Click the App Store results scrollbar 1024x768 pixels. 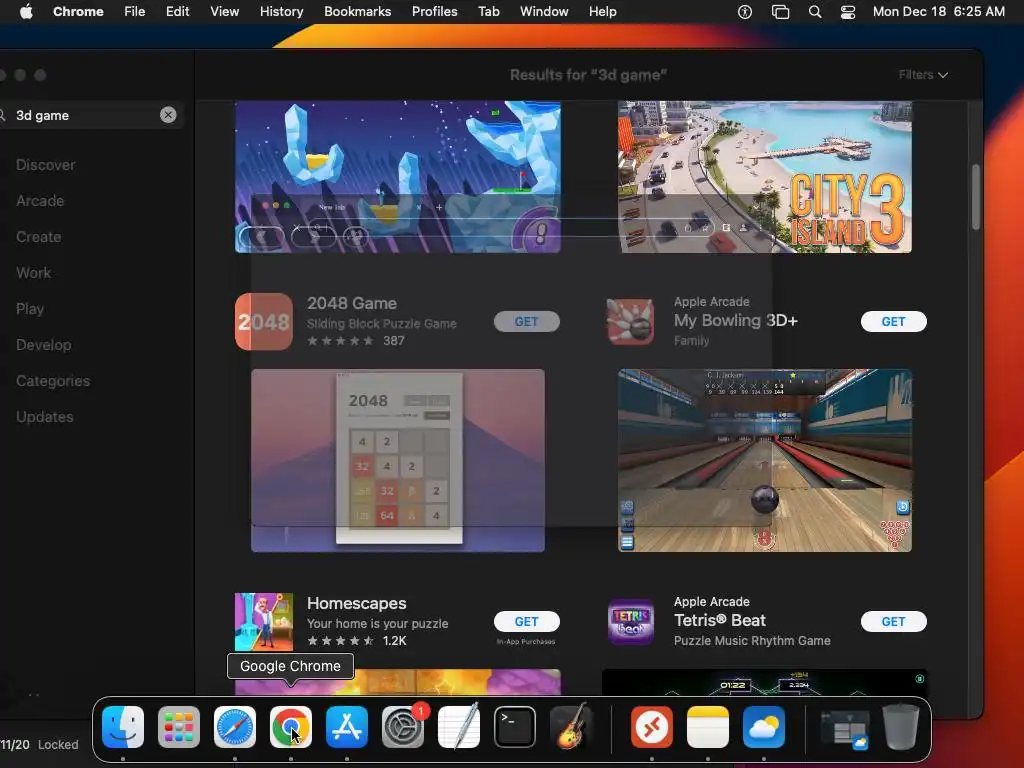[x=976, y=197]
